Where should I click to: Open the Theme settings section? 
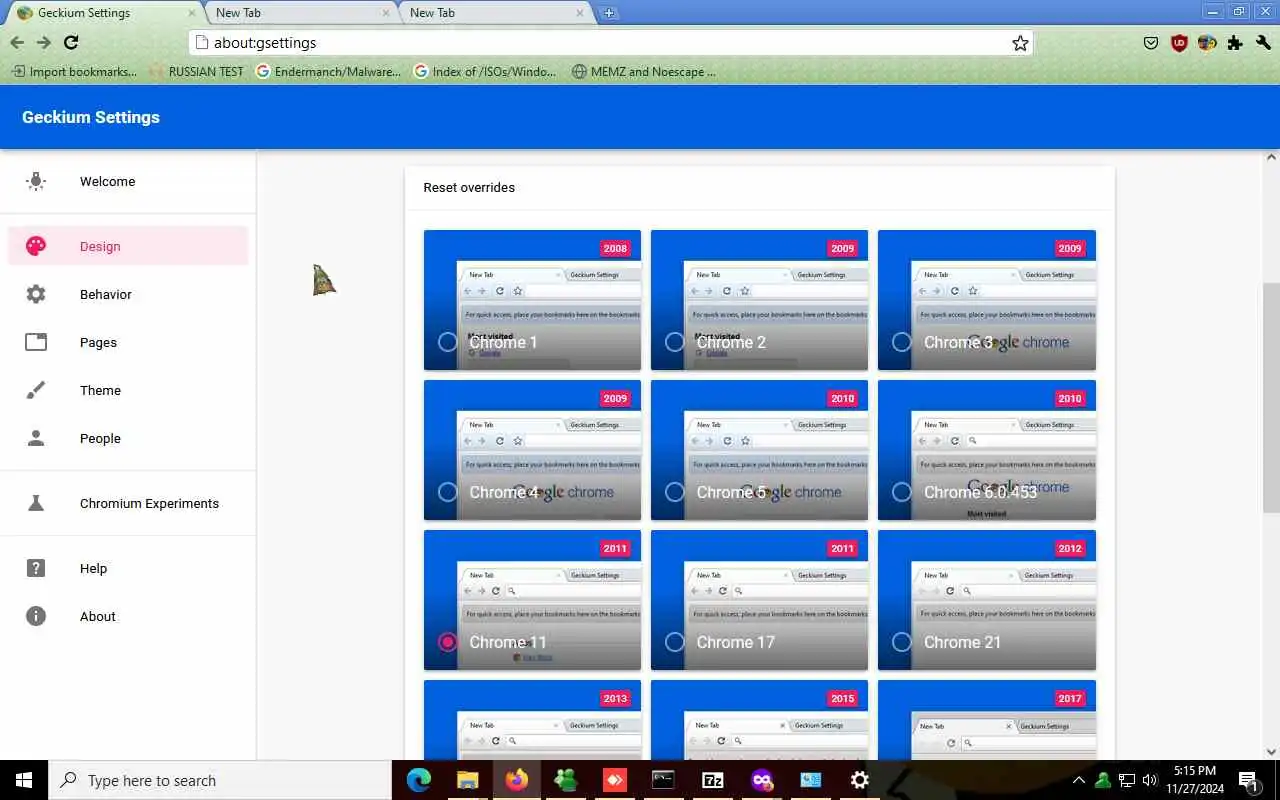coord(128,390)
